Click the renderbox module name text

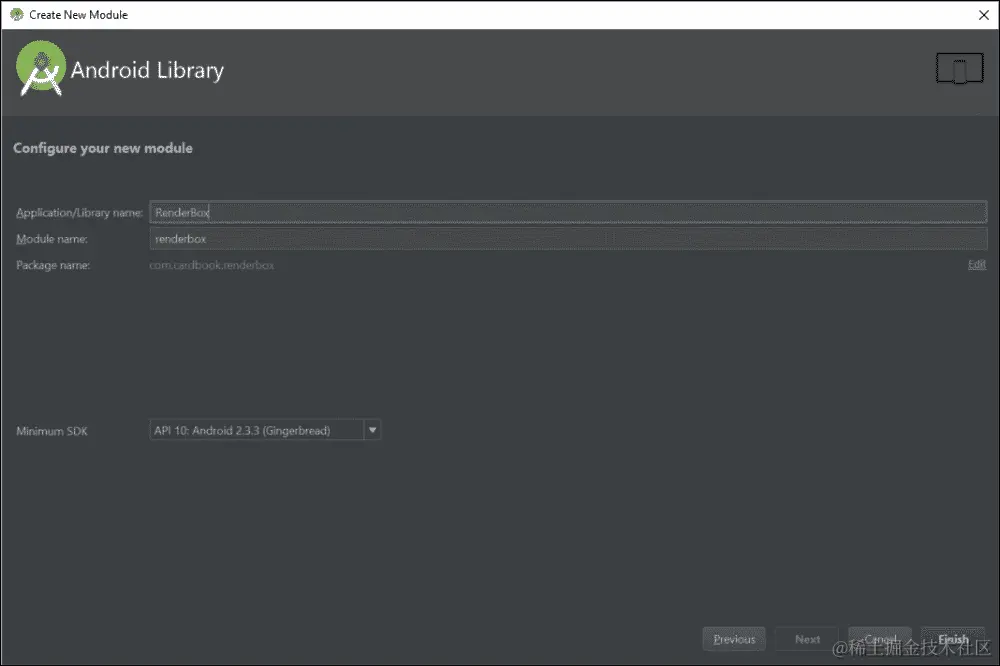180,238
